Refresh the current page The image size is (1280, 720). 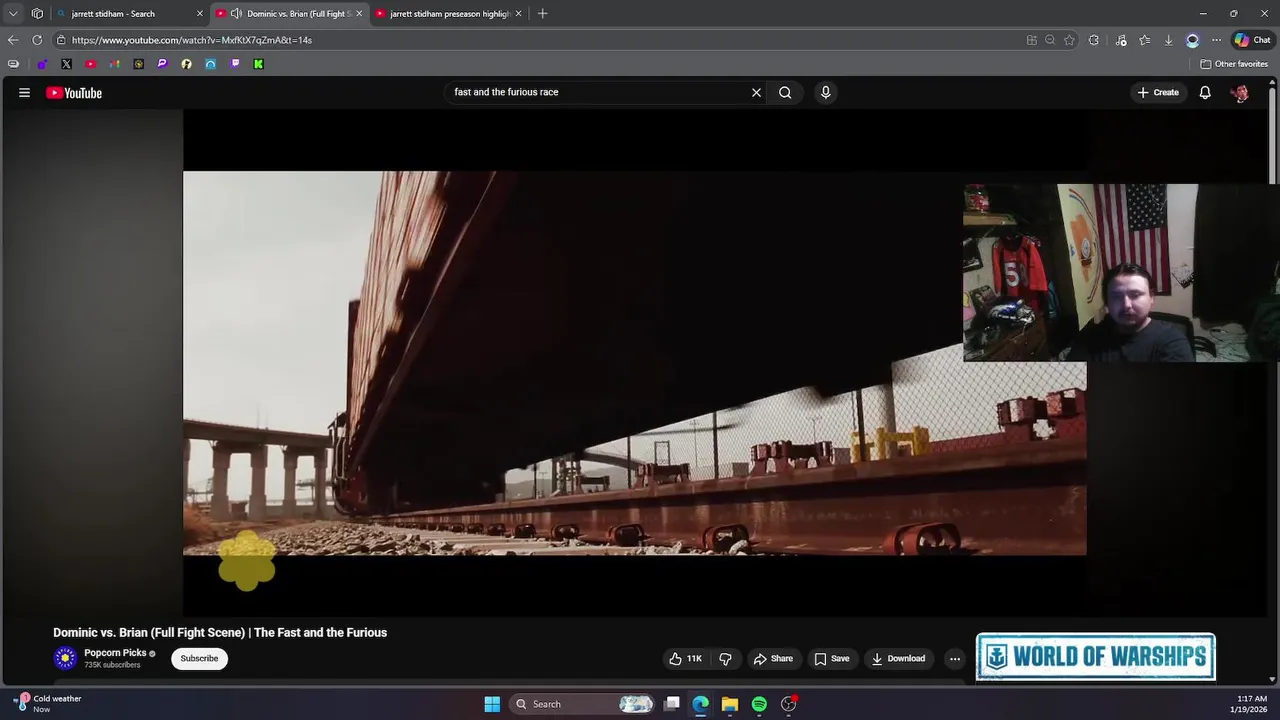(x=37, y=40)
